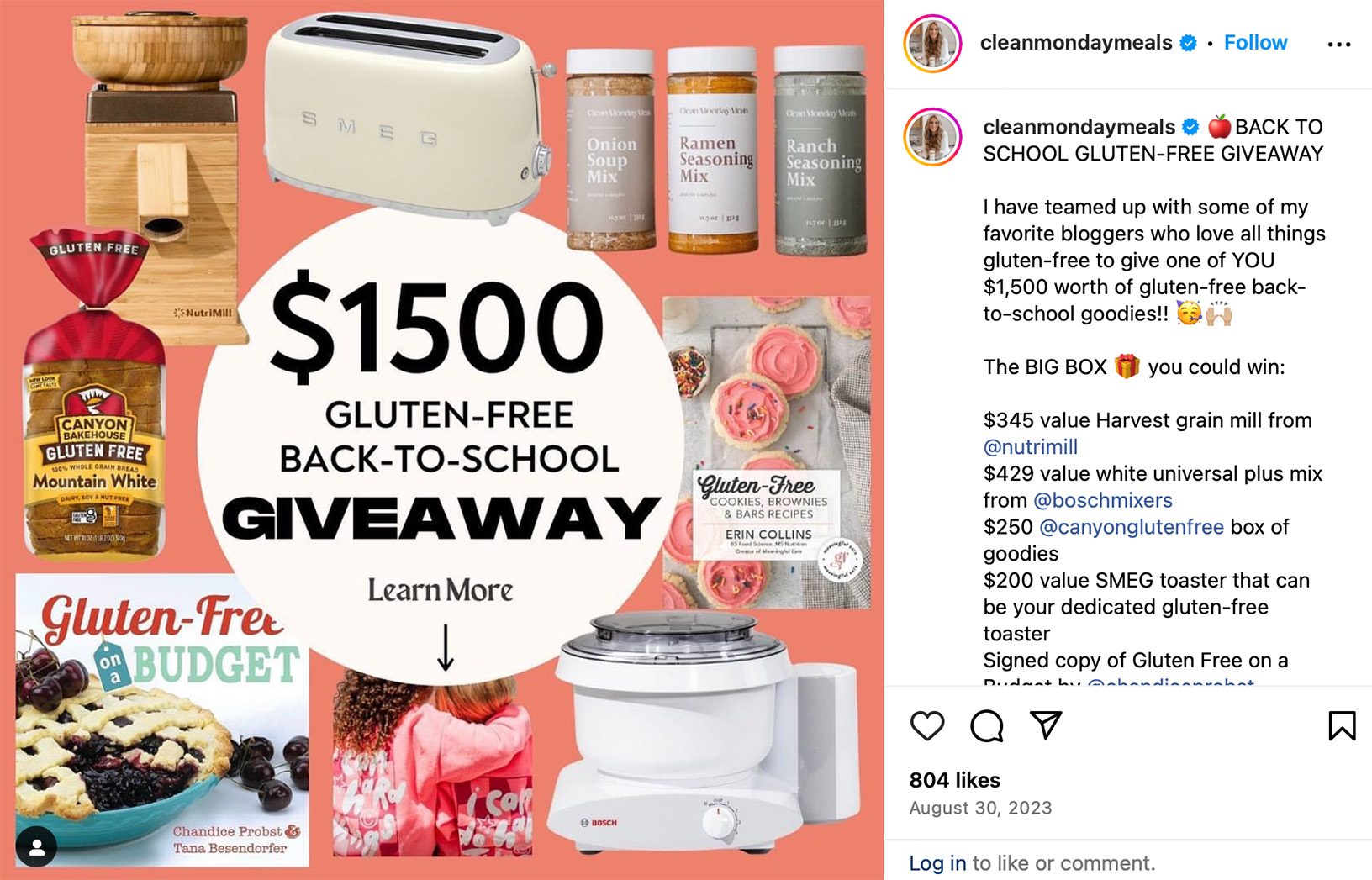
Task: Open the @canyonglutenfree mention link
Action: [x=1132, y=527]
